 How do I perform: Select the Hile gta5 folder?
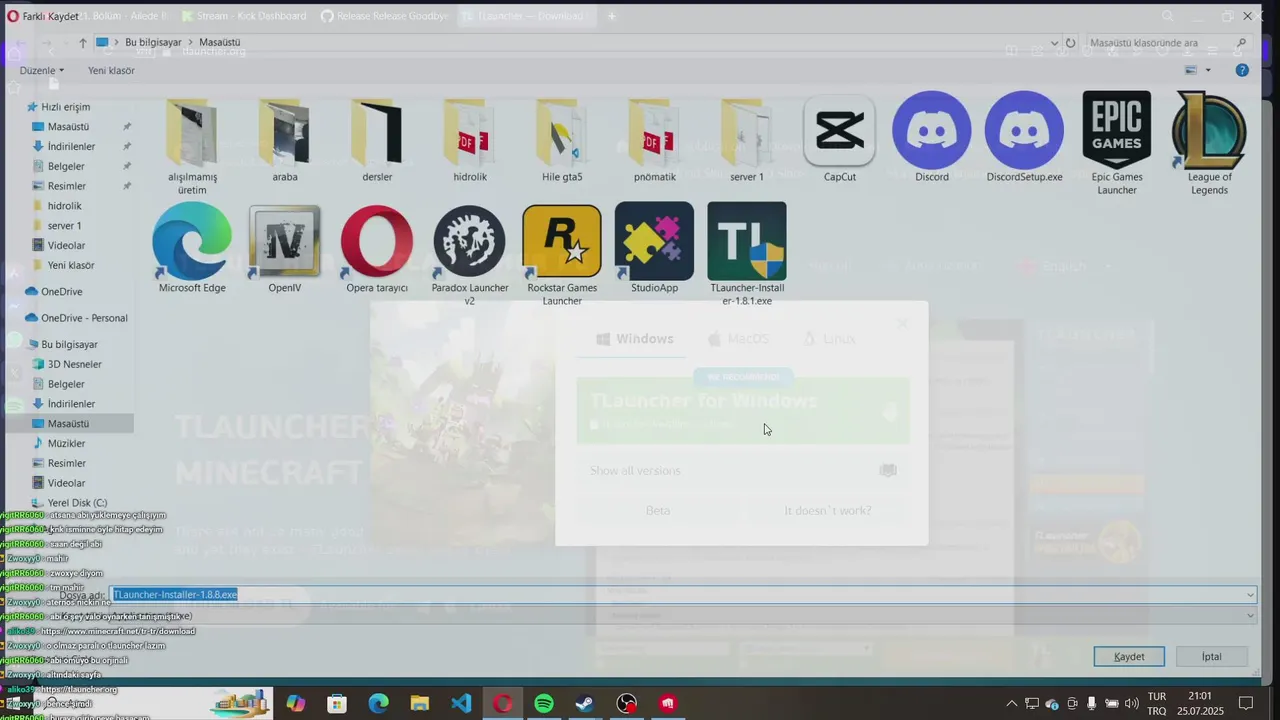(562, 140)
